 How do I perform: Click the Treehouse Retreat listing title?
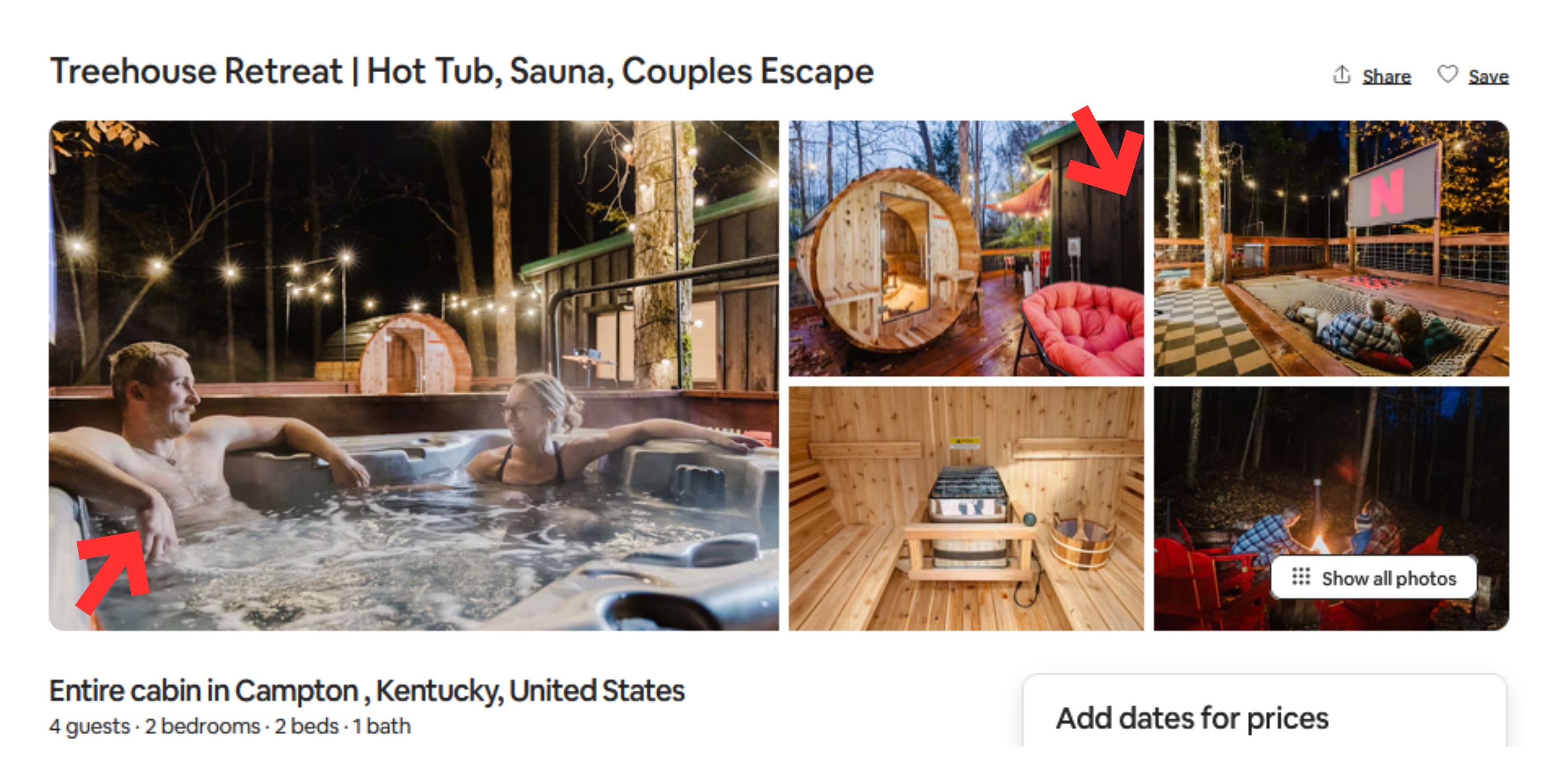(x=461, y=71)
